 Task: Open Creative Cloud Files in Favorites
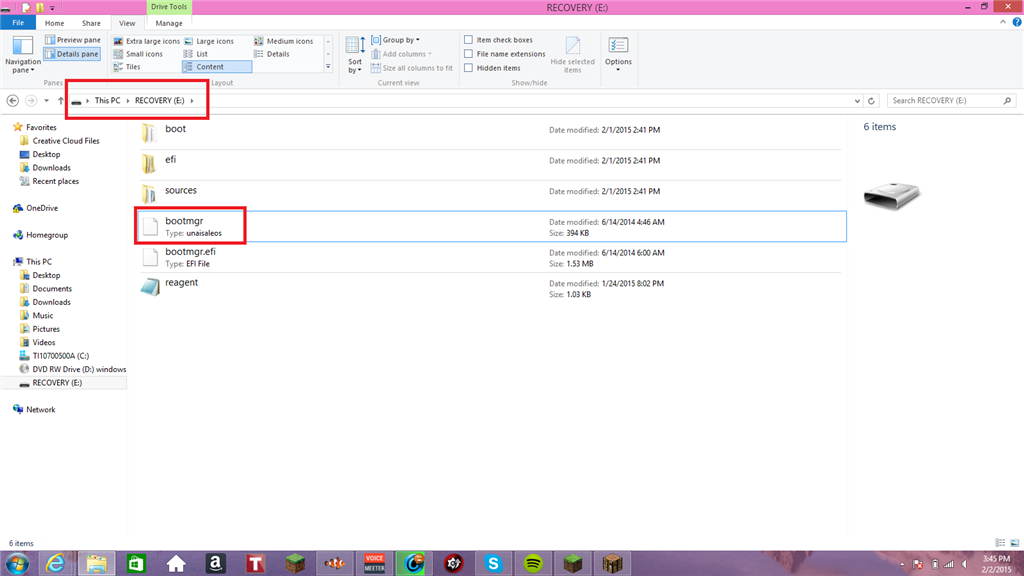coord(59,141)
